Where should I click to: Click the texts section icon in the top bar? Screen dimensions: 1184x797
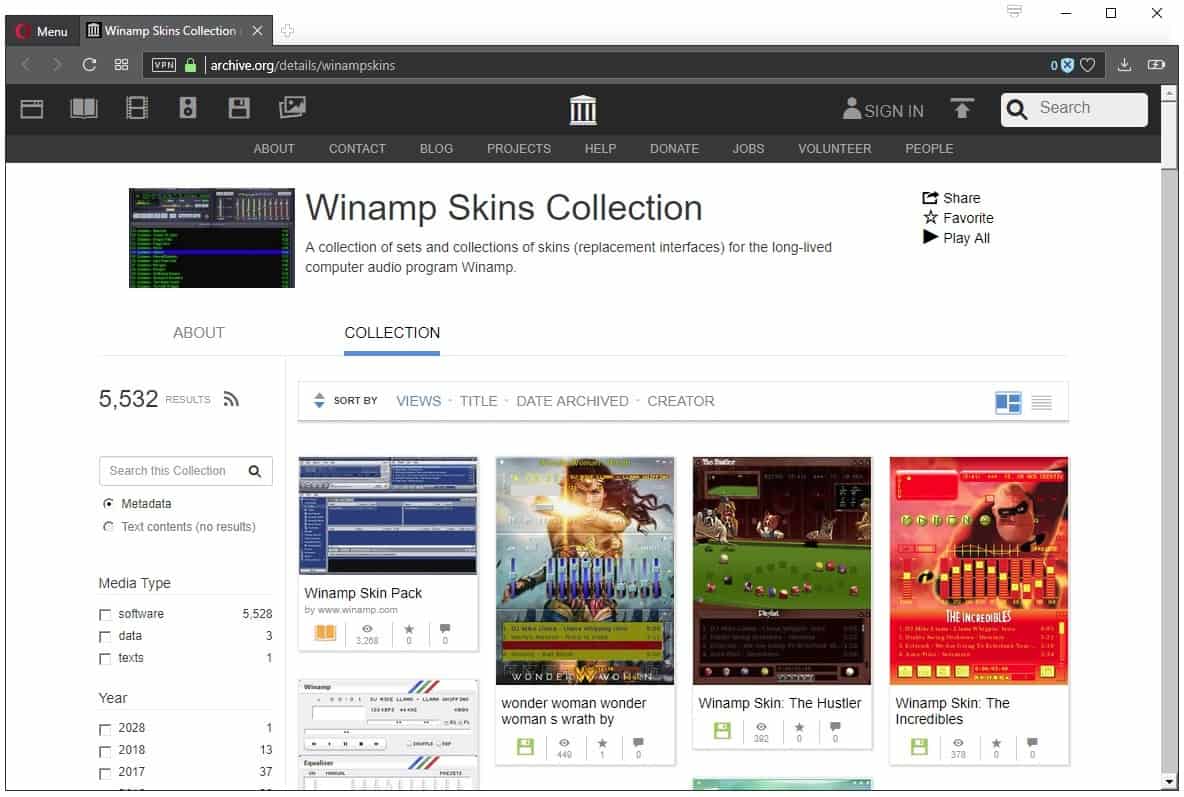[x=84, y=108]
